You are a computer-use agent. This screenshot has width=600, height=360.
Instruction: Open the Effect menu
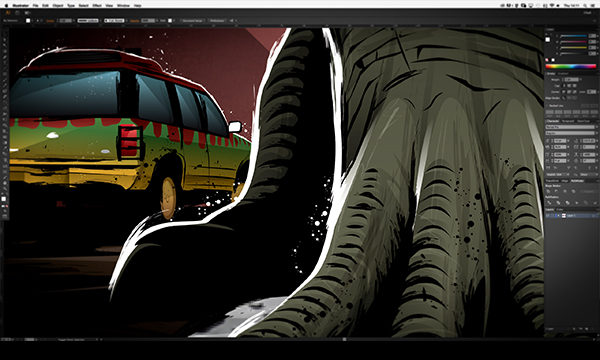[x=97, y=6]
